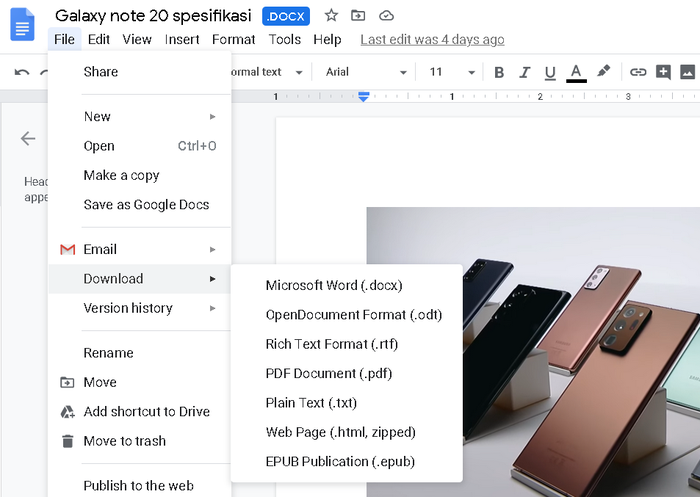This screenshot has height=497, width=700.
Task: Open the File menu
Action: point(64,39)
